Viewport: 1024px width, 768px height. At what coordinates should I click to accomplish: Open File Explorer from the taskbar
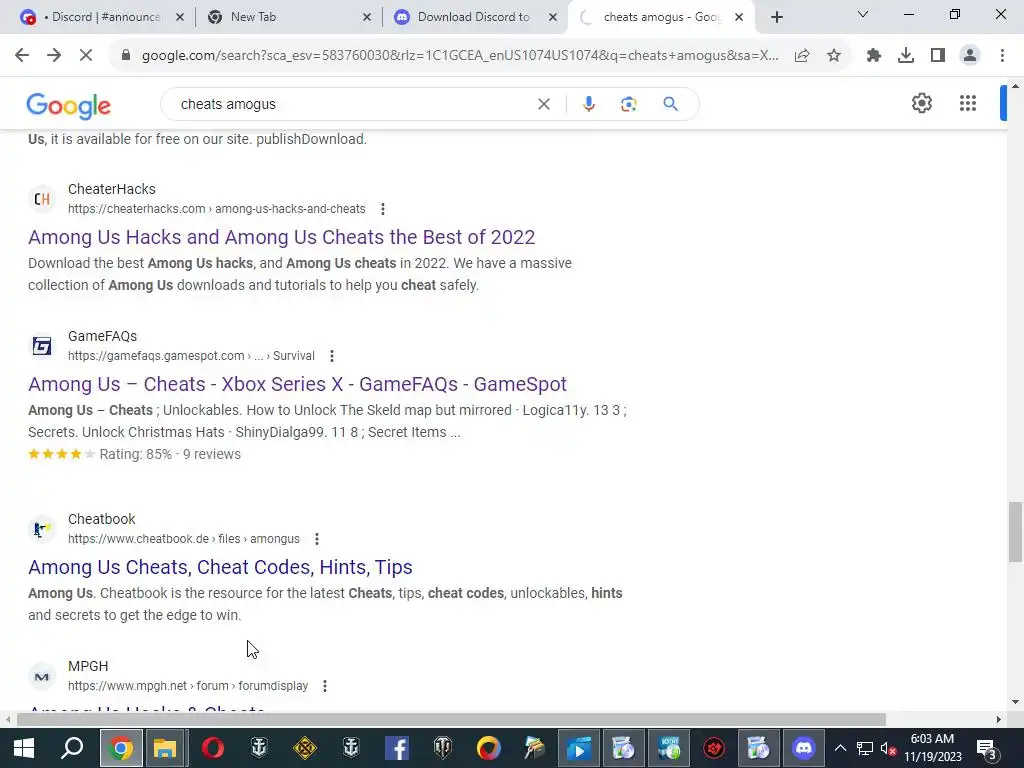pos(165,748)
